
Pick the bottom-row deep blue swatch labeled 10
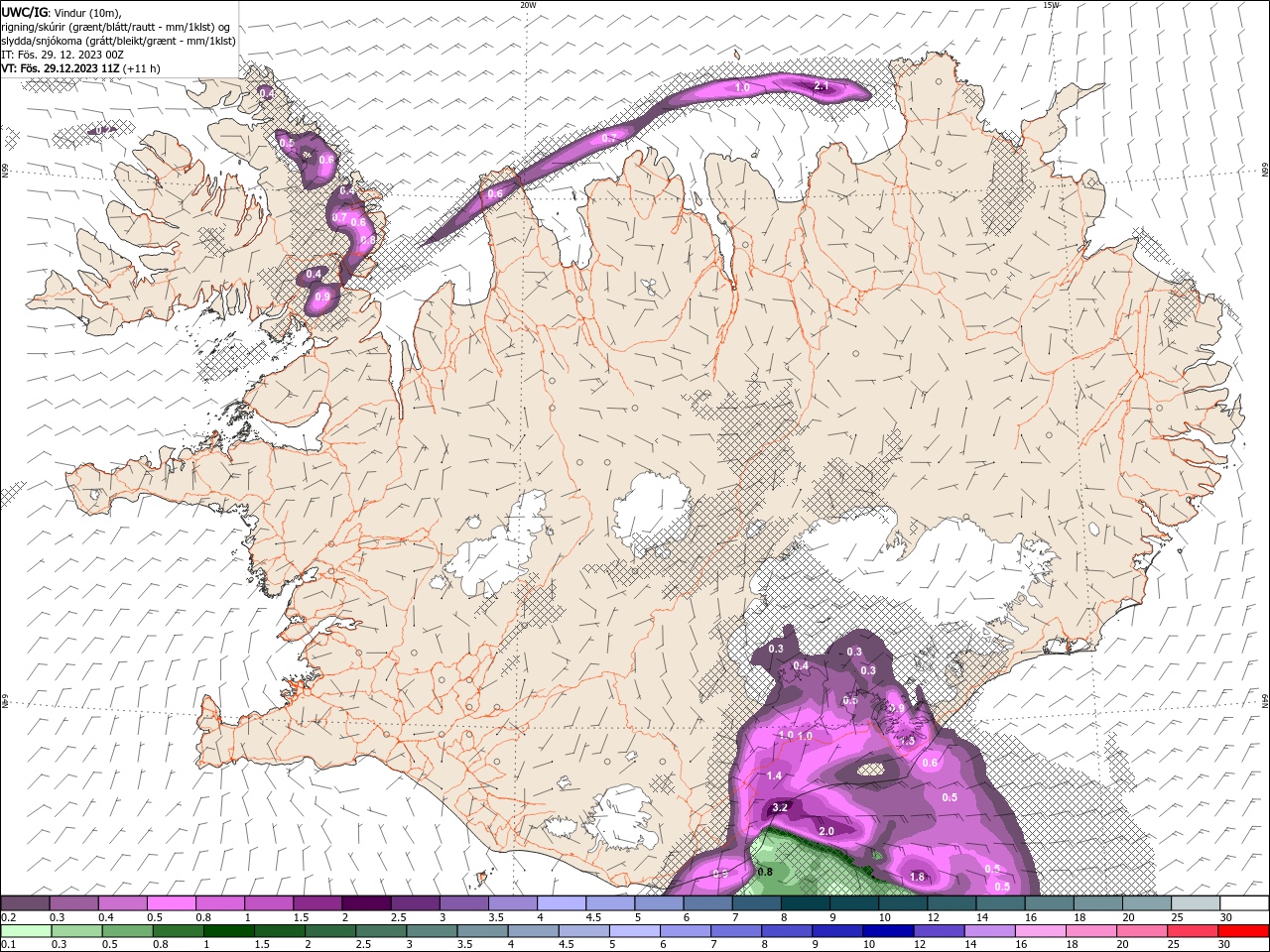[888, 931]
